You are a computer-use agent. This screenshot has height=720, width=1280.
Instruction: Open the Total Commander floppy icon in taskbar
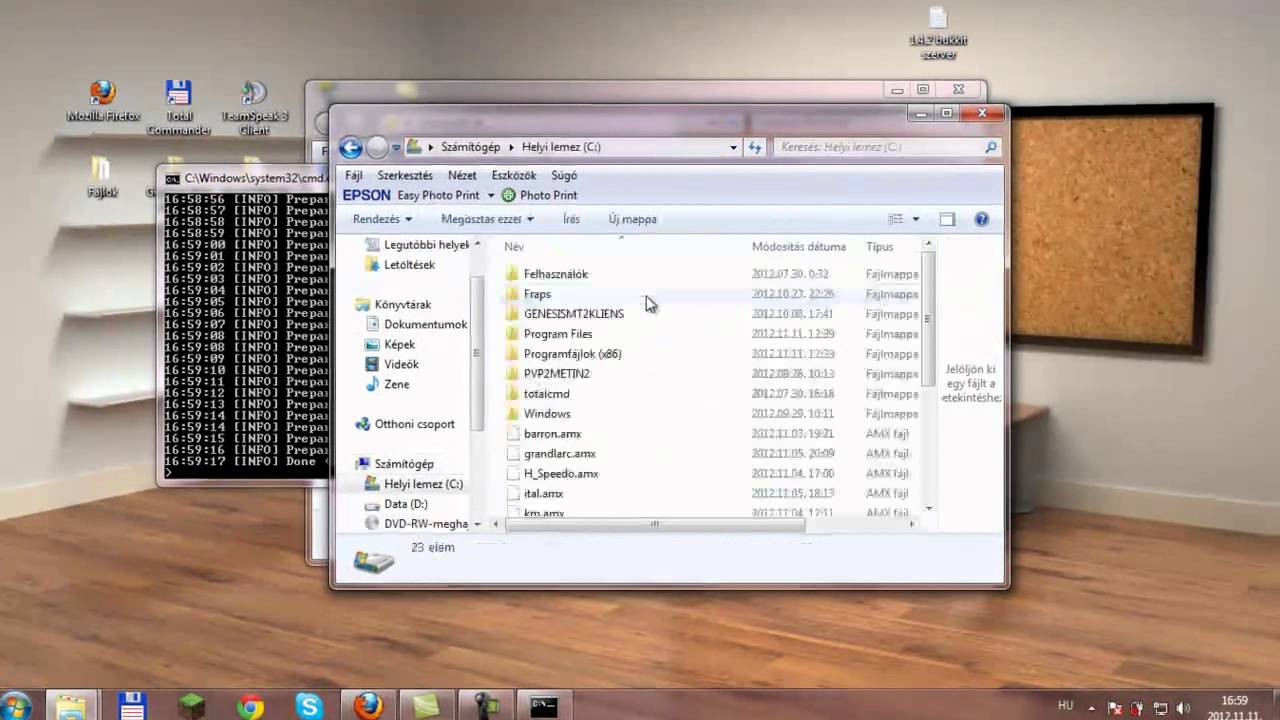(132, 706)
